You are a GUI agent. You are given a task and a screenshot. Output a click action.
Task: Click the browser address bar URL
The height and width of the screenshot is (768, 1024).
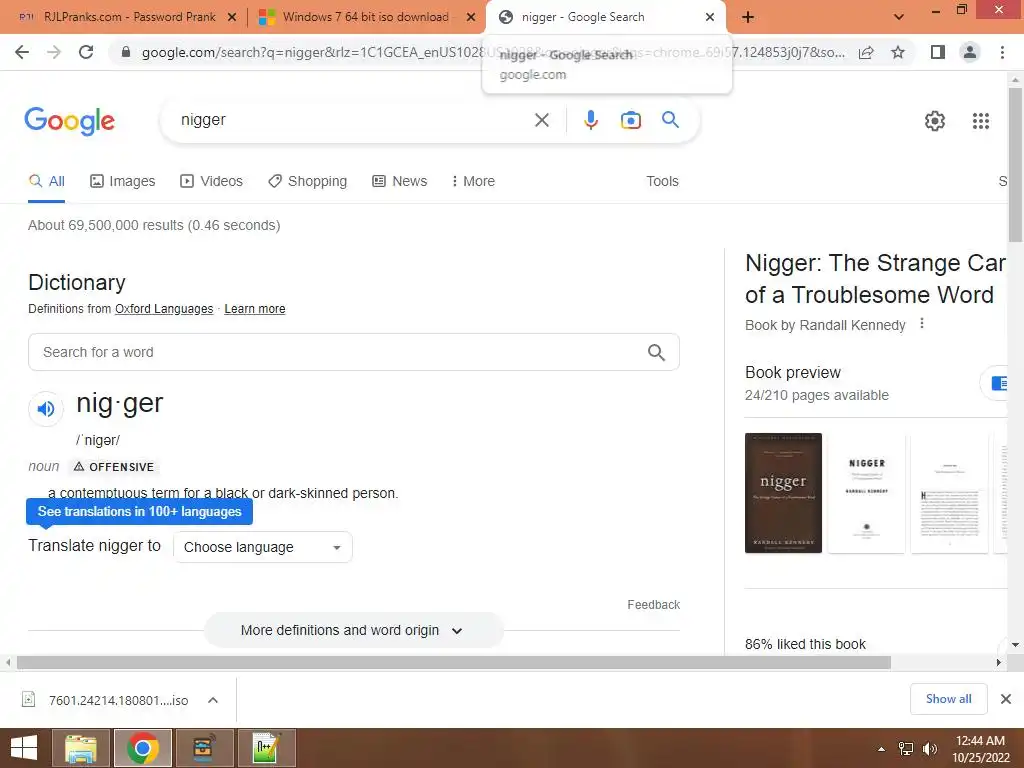pos(493,52)
